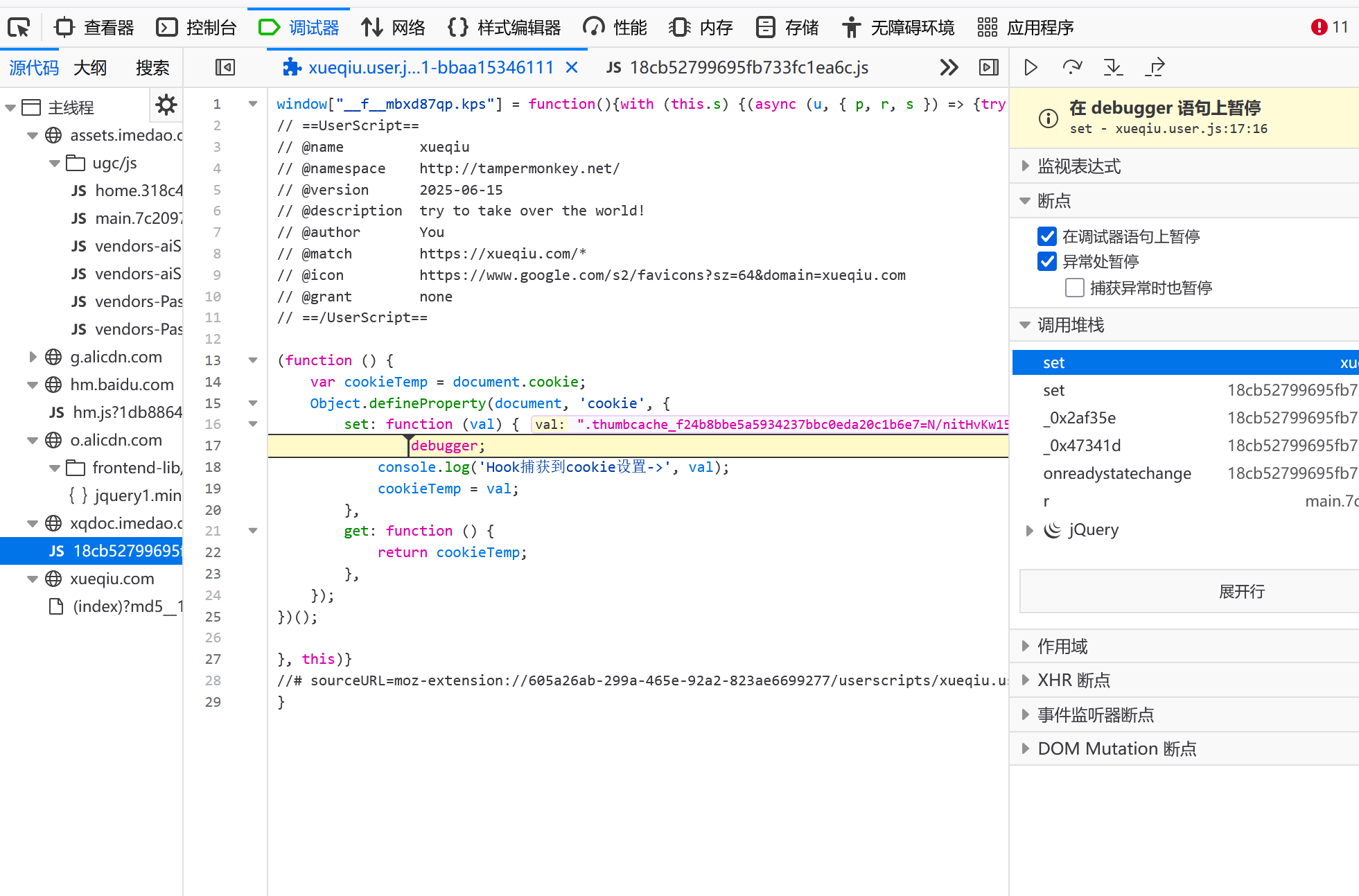Toggle the right debugger pane icon

(x=988, y=67)
